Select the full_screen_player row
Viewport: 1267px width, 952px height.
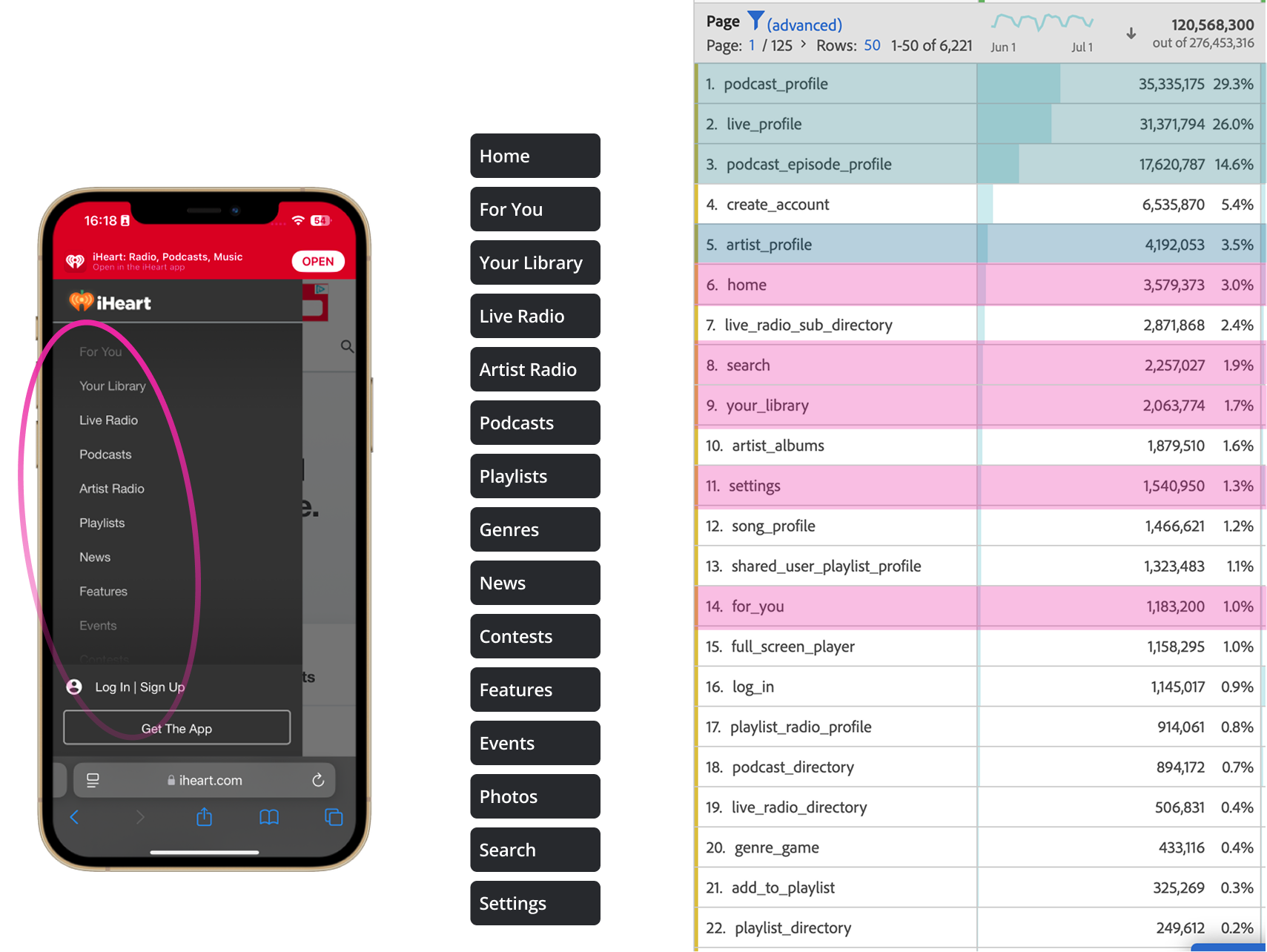980,647
